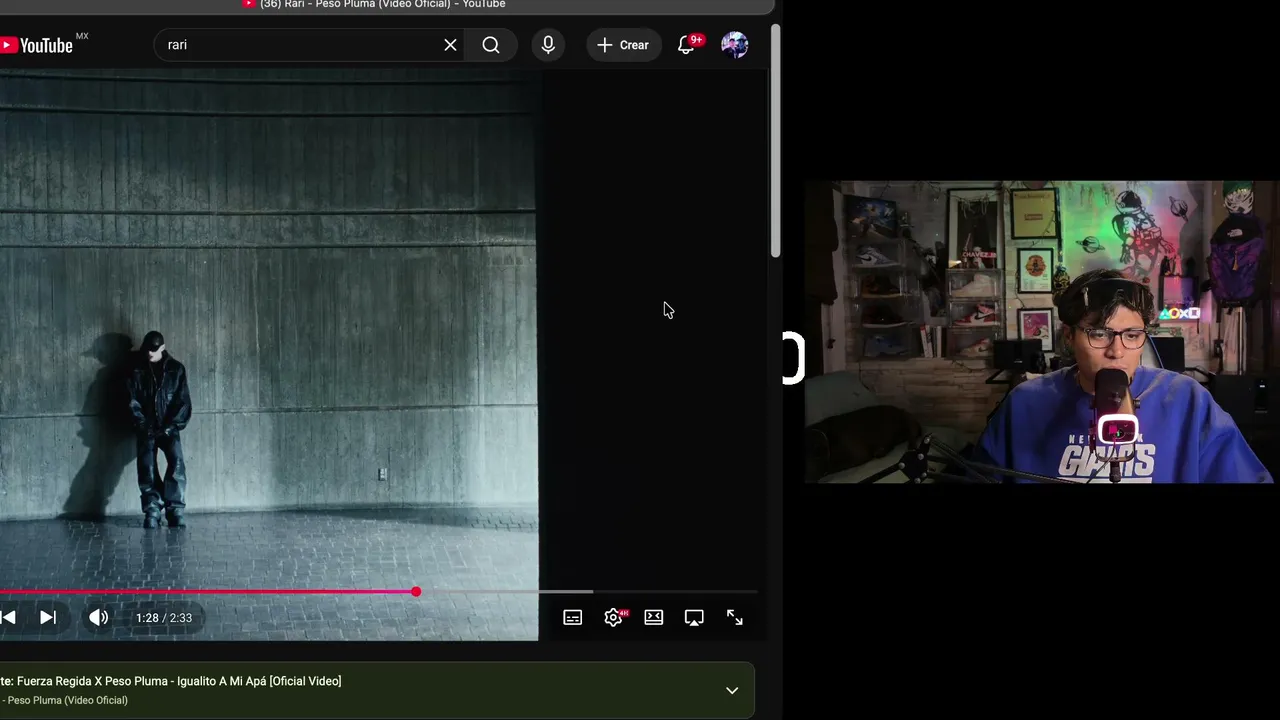The width and height of the screenshot is (1280, 720).
Task: Open the player settings gear
Action: coord(614,618)
